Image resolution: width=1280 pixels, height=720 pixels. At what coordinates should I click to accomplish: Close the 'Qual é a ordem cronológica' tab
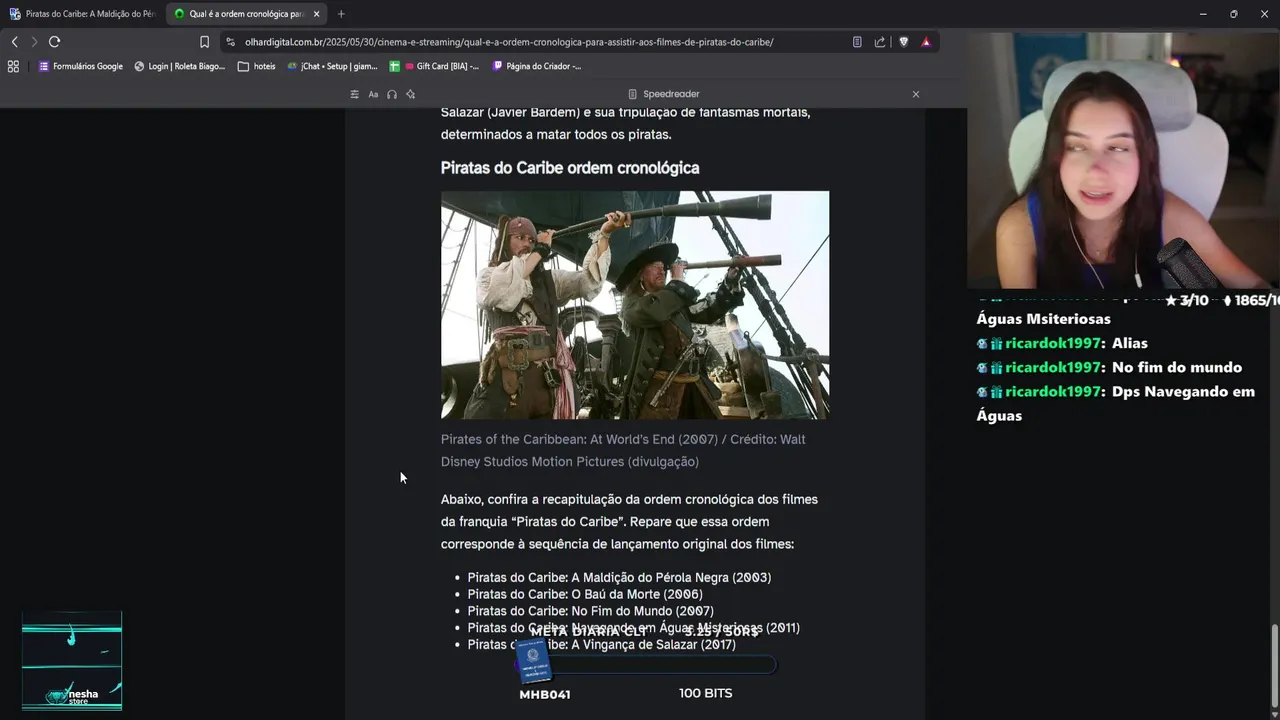pos(316,14)
